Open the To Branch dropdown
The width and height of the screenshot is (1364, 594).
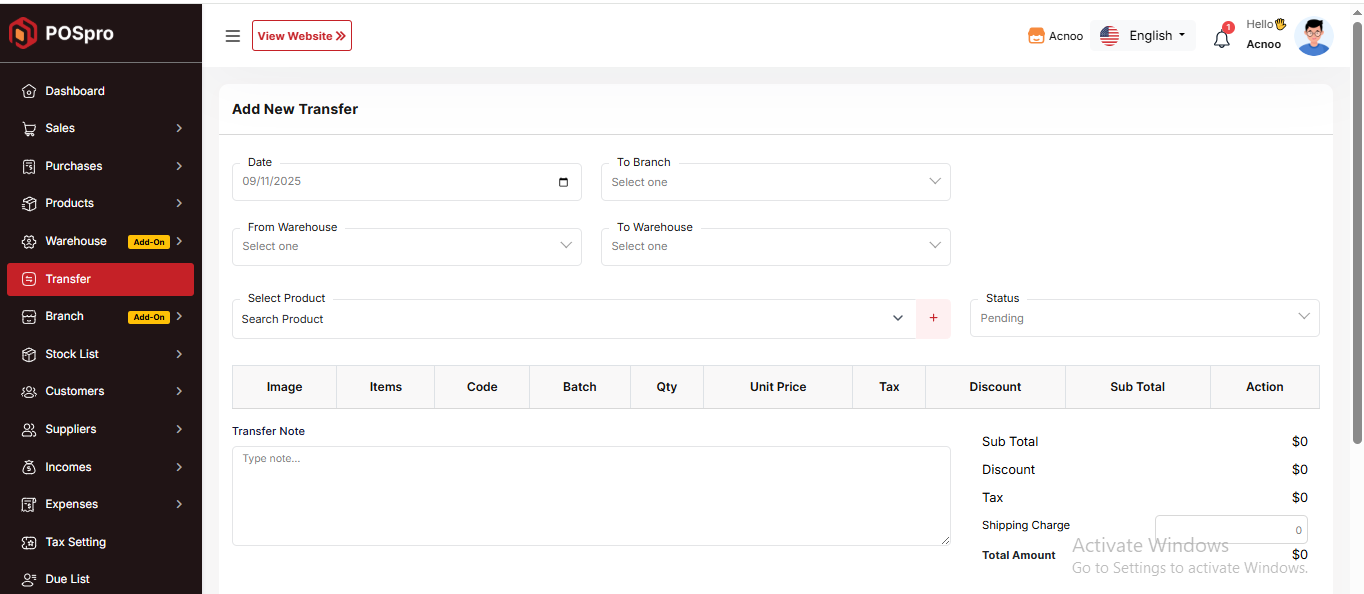(775, 182)
